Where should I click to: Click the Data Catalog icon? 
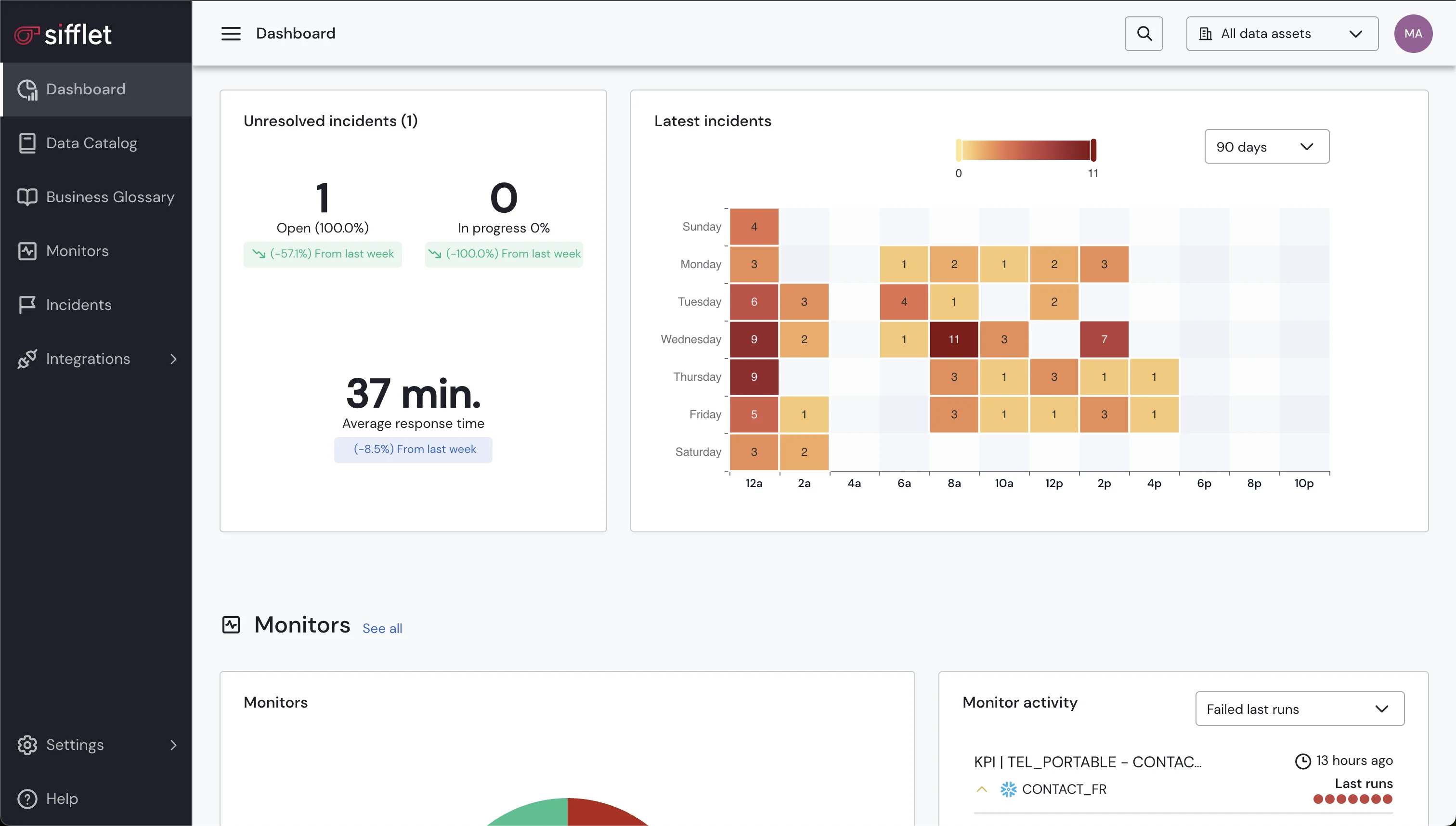point(27,143)
